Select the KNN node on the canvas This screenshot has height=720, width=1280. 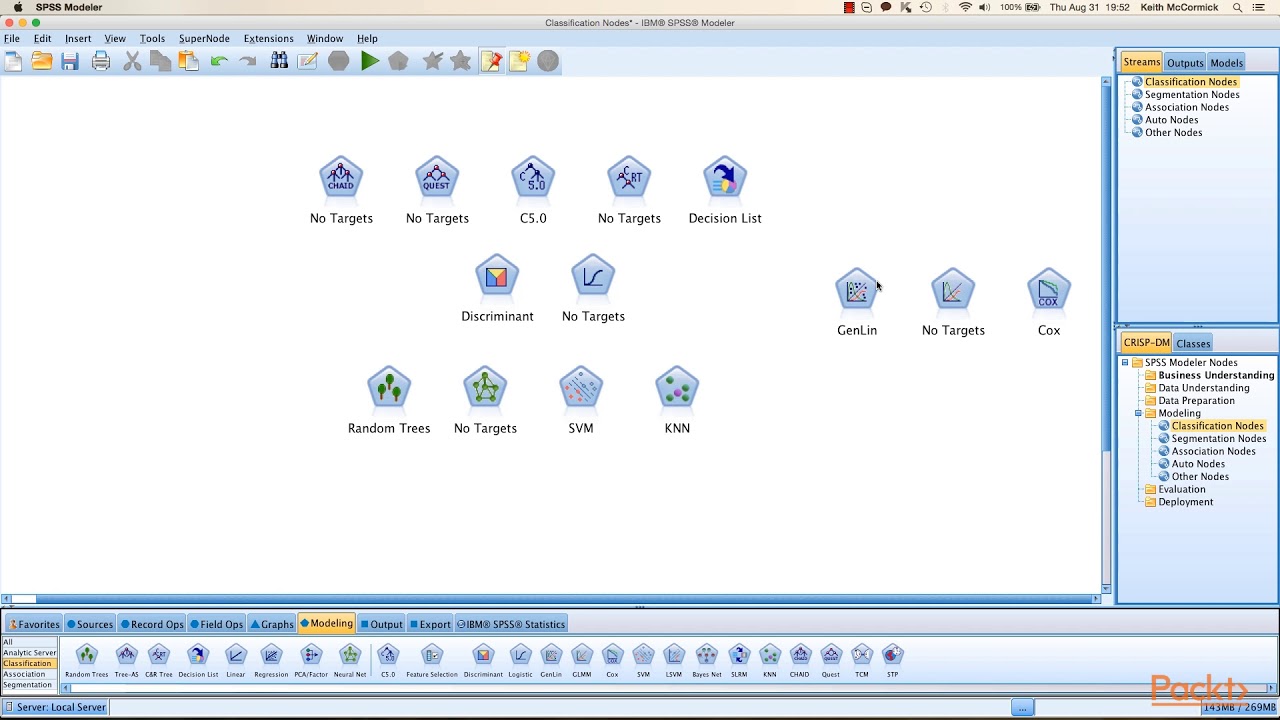(x=677, y=388)
